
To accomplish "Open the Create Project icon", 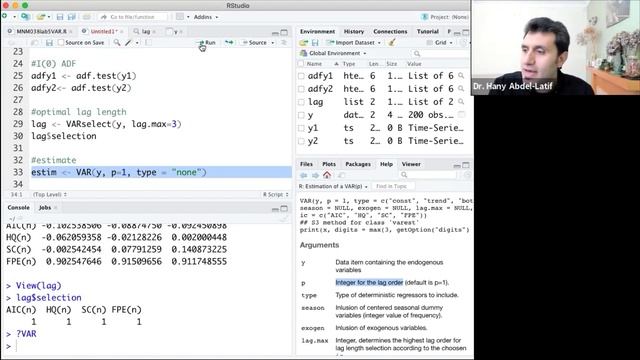I will pos(25,17).
